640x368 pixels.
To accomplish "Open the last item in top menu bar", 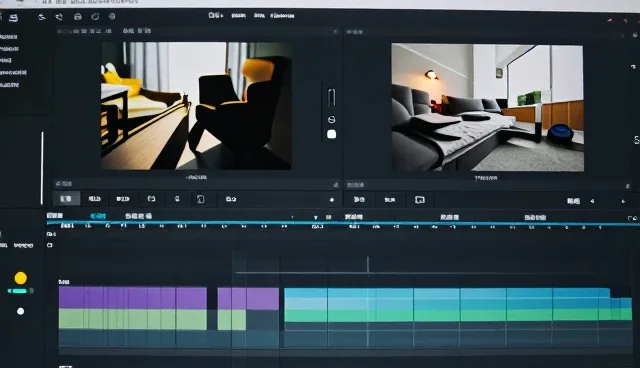I will point(282,16).
